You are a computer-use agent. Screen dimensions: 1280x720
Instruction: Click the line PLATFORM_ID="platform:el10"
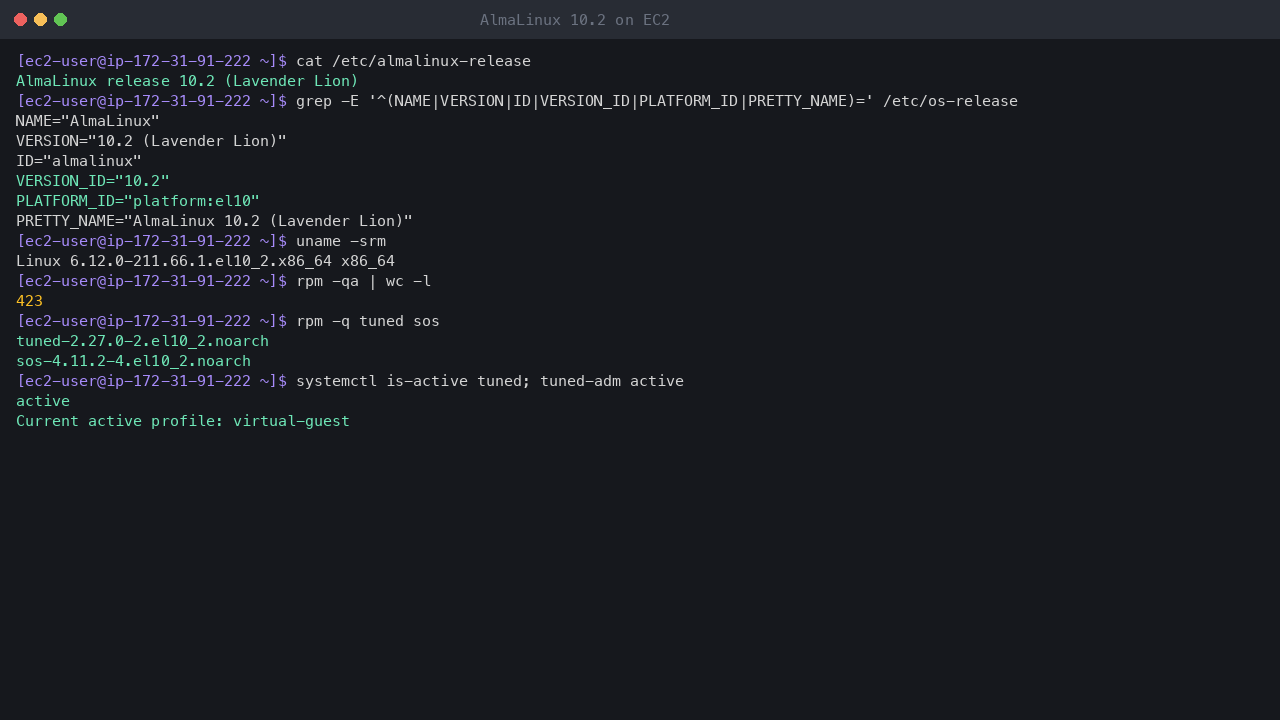tap(138, 201)
